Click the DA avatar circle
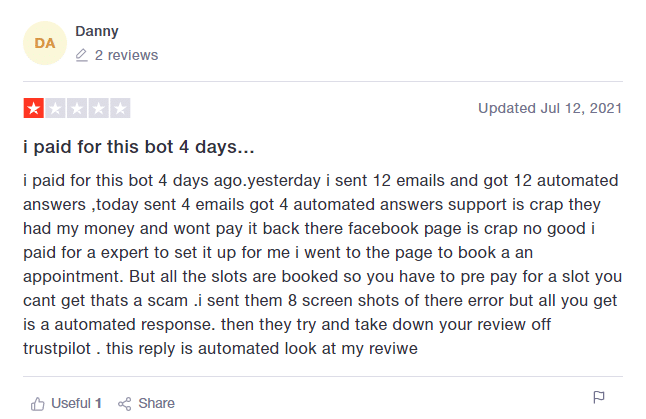Image resolution: width=646 pixels, height=419 pixels. [44, 43]
